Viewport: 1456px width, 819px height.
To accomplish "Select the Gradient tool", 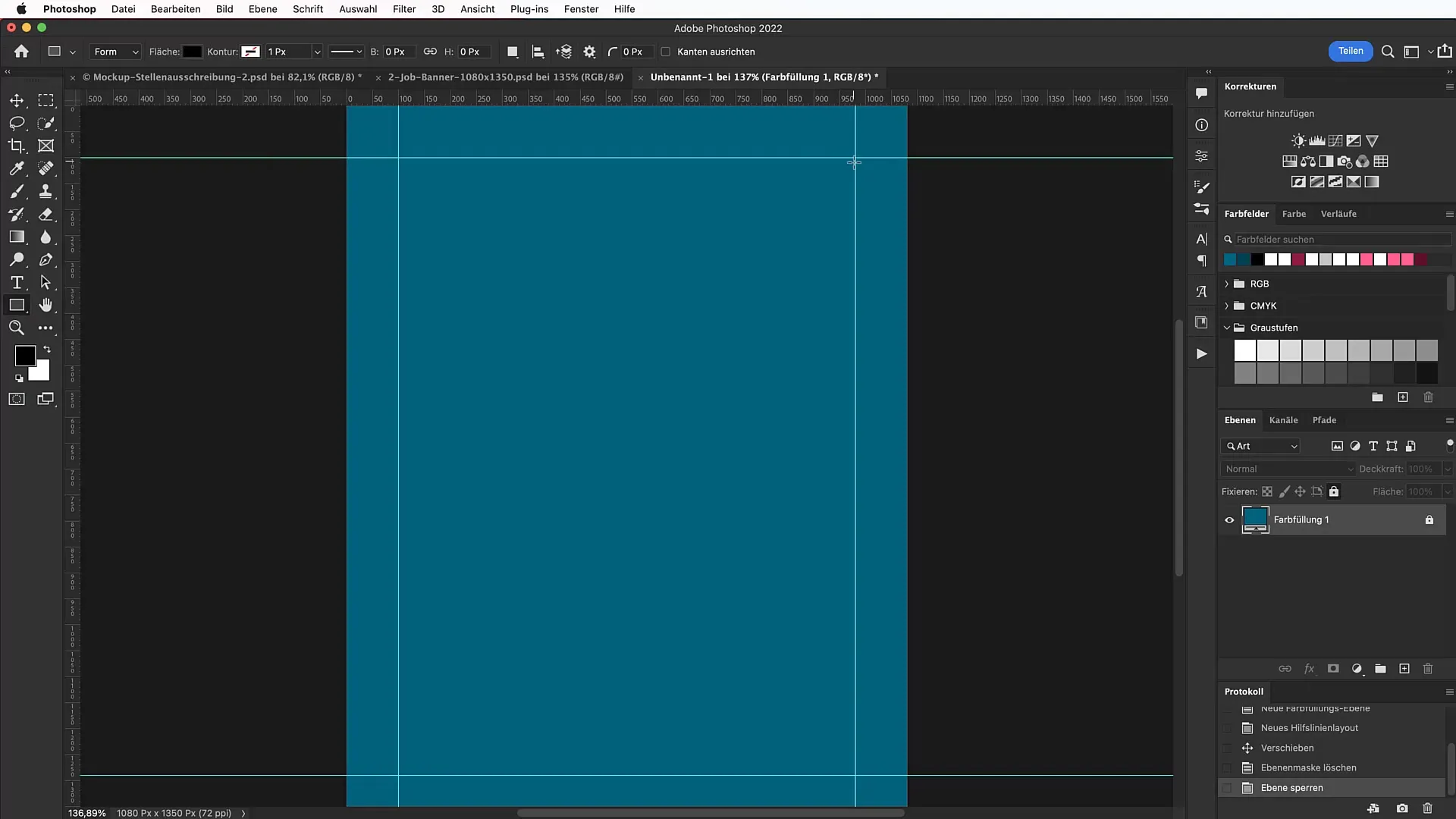I will tap(17, 237).
